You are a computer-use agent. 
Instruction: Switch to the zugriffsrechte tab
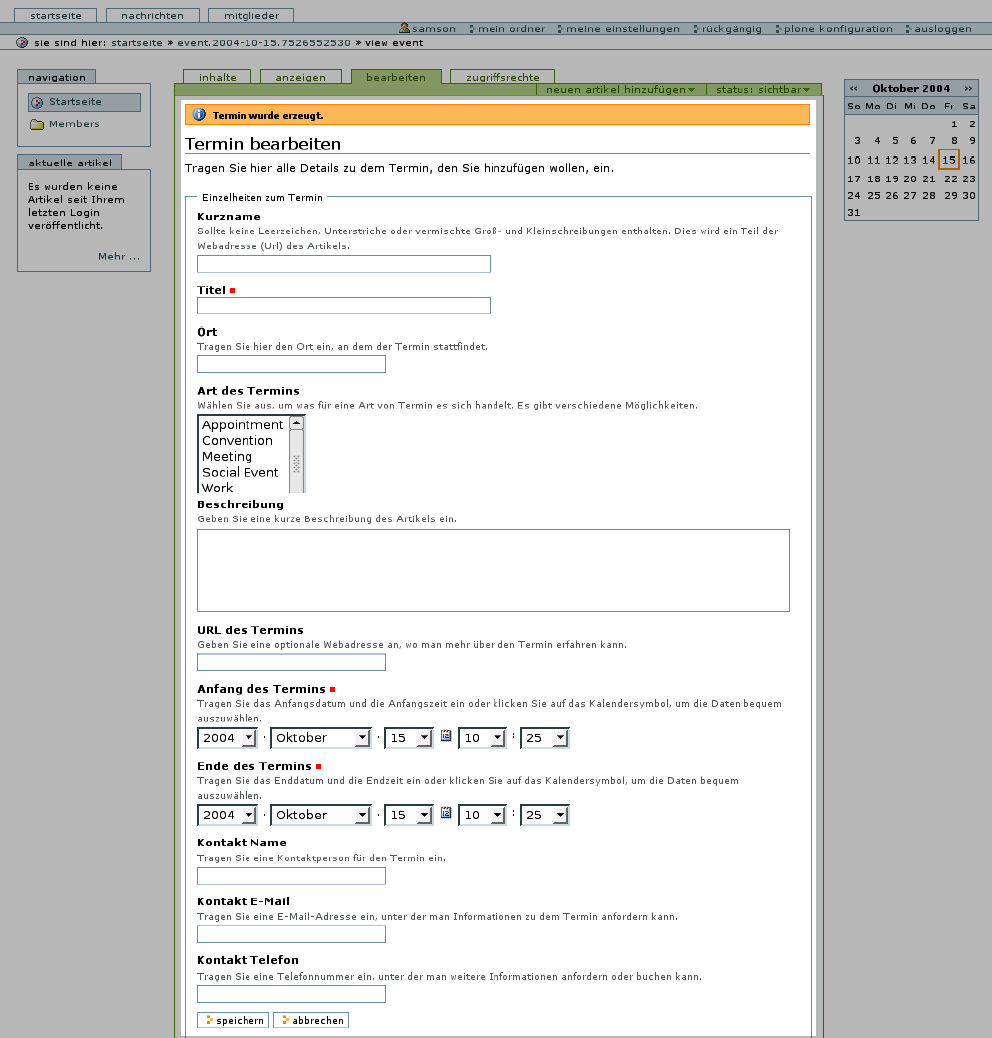tap(502, 77)
